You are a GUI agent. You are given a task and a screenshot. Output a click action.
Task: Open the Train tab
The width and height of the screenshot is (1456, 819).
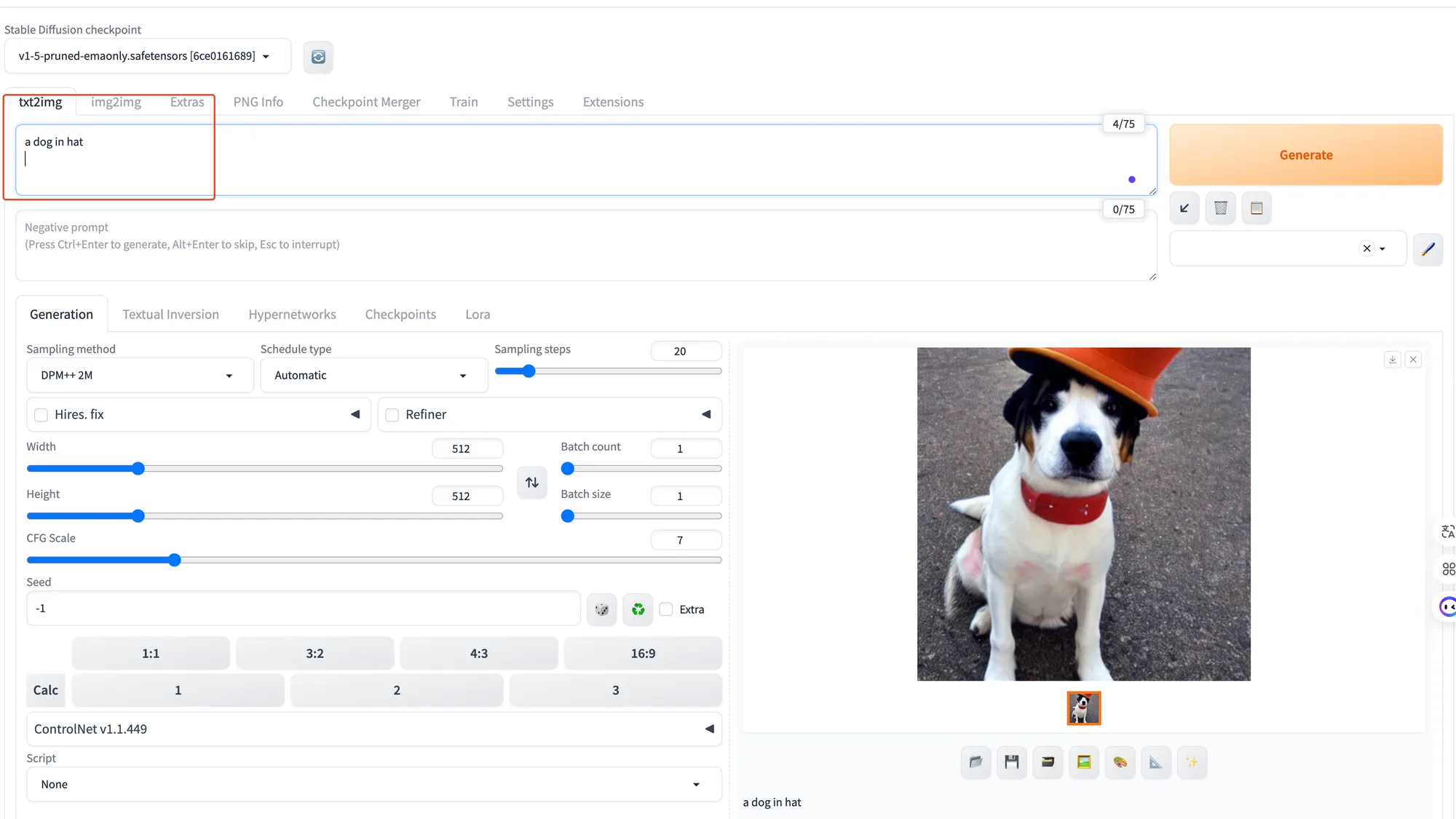(464, 102)
